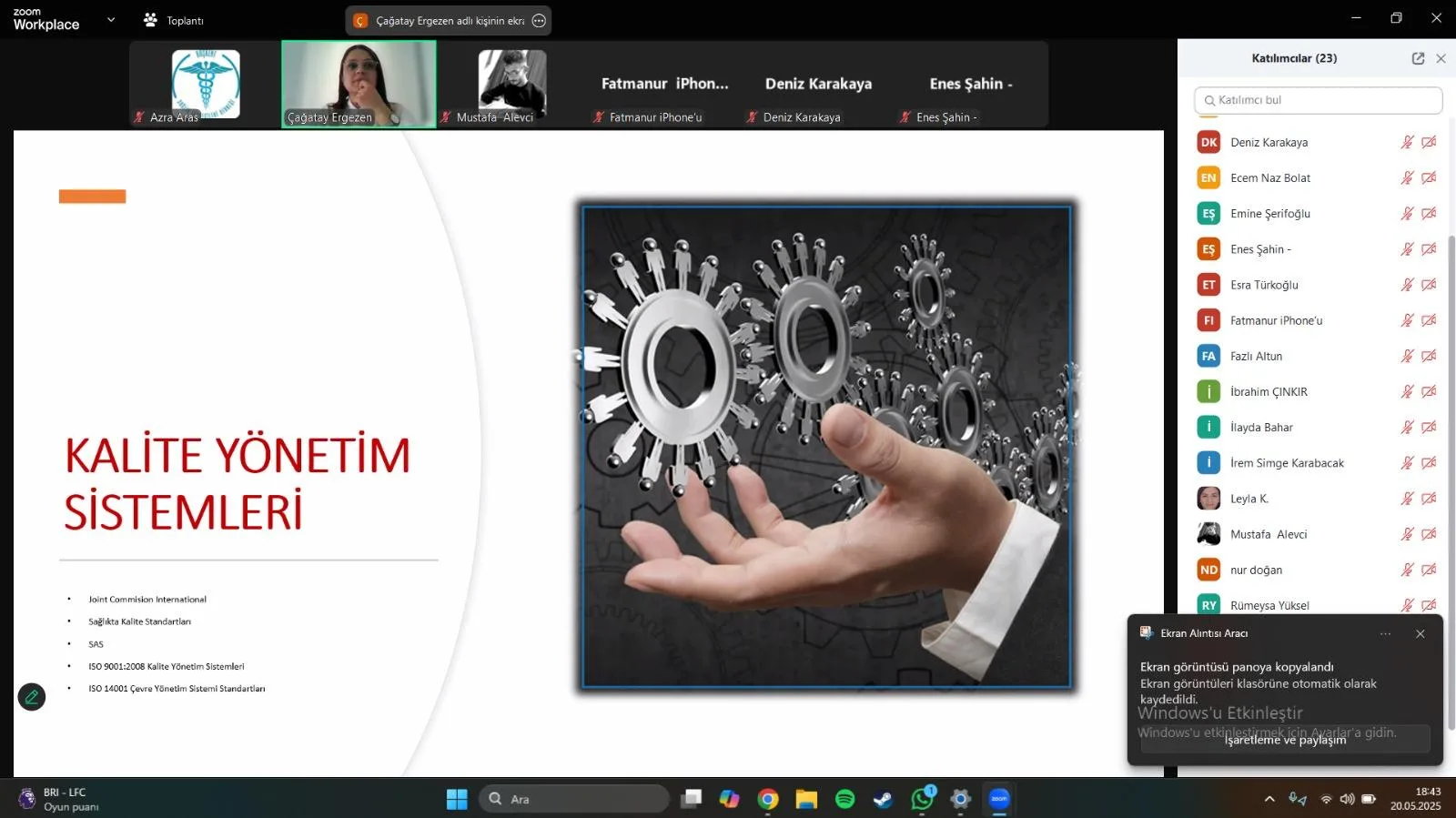Click Fazlı Altun's camera-off icon
Viewport: 1456px width, 818px height.
tap(1429, 356)
